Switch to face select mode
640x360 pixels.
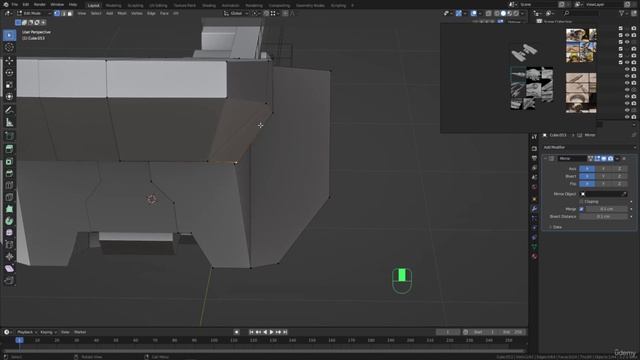point(70,13)
